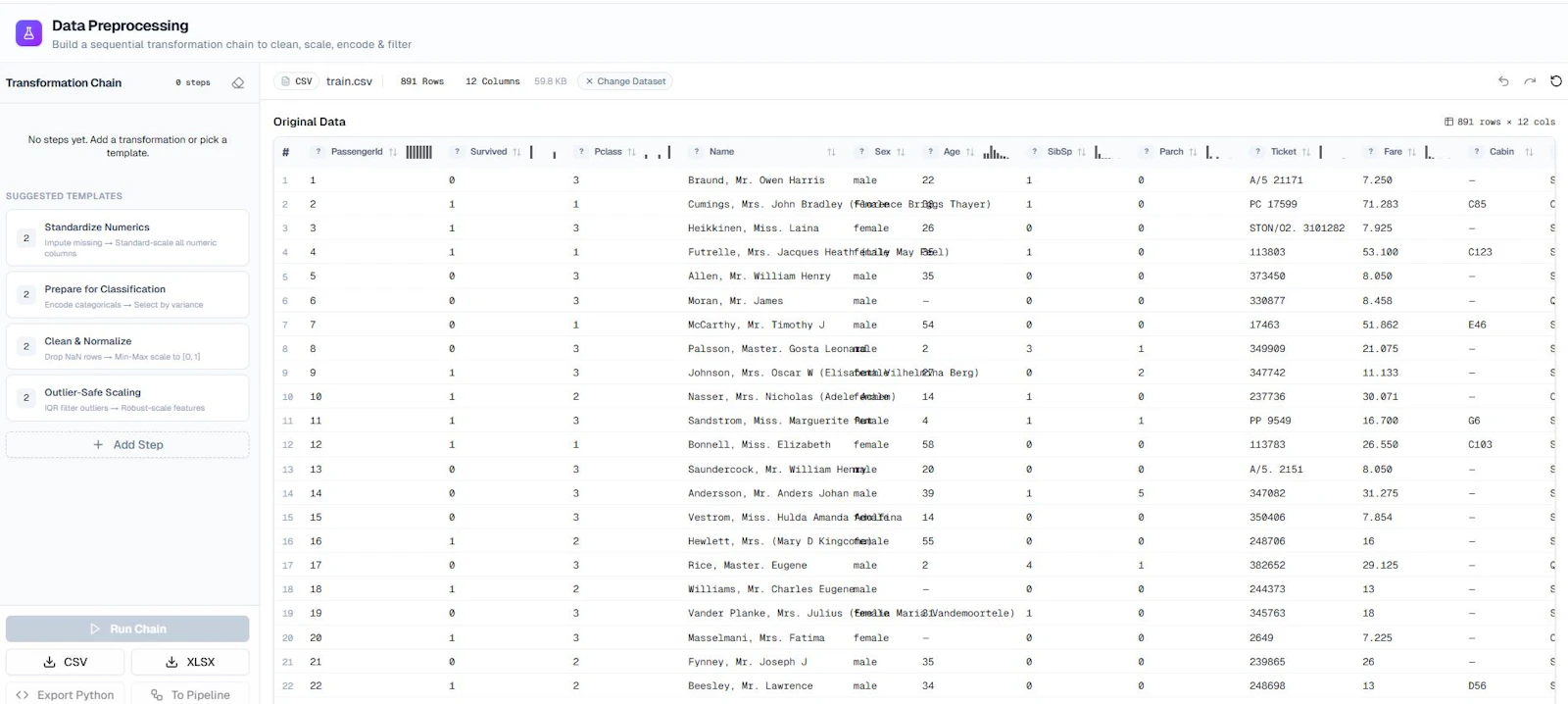Undo the last action
Screen dimensions: 1568x704
[x=1503, y=81]
